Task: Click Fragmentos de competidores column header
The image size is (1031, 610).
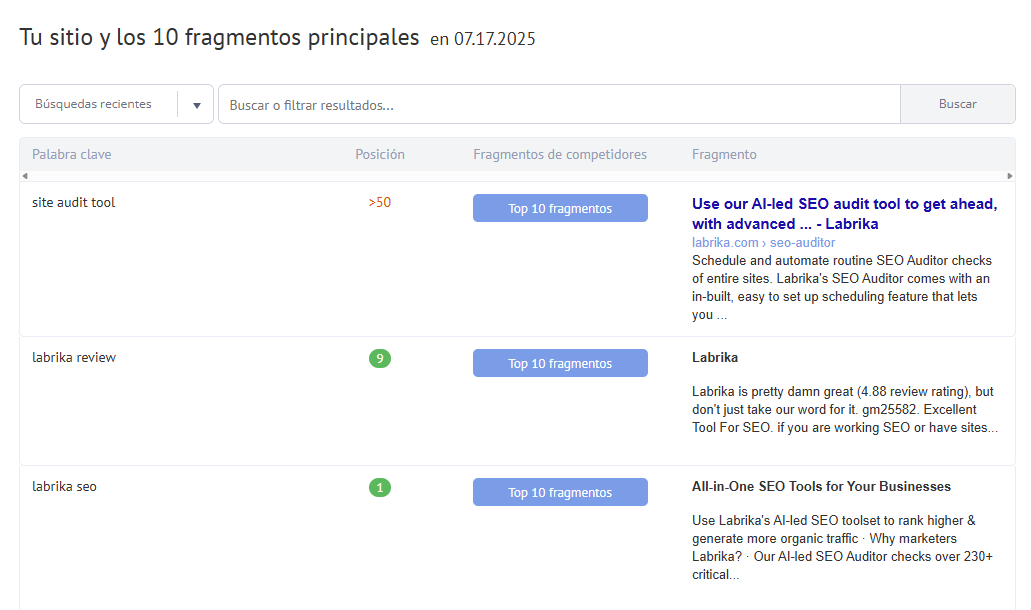Action: coord(560,154)
